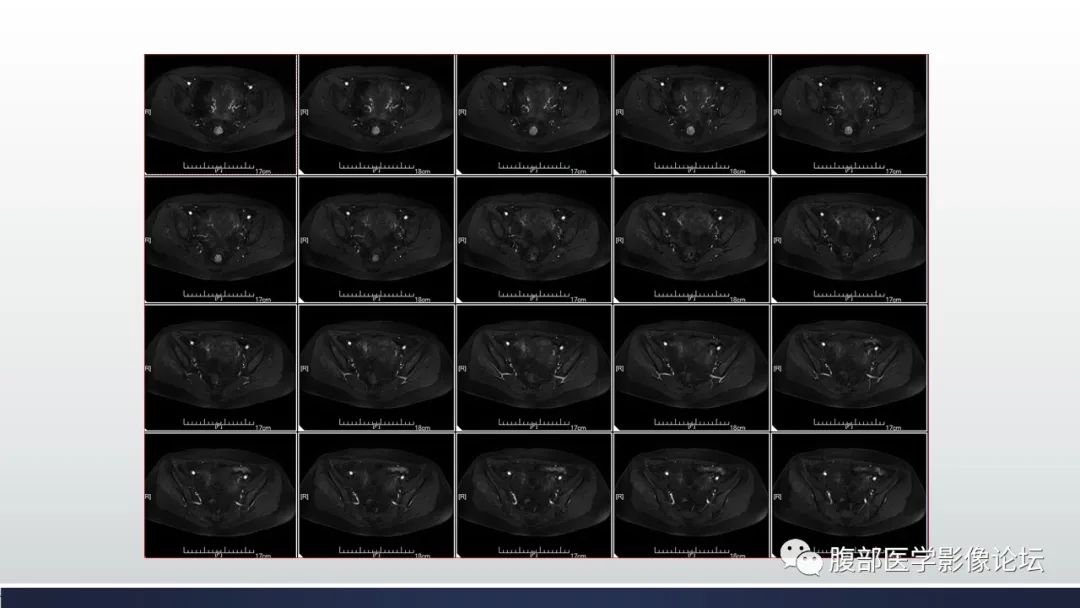
Task: Select the middle MRI slice in bottom row
Action: [534, 495]
